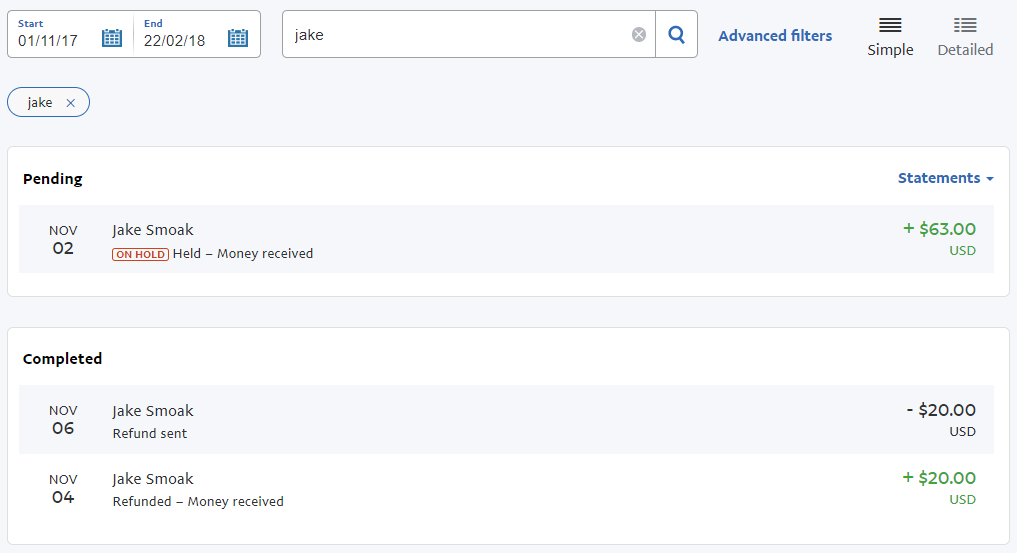Click the ON HOLD status badge

pos(140,254)
